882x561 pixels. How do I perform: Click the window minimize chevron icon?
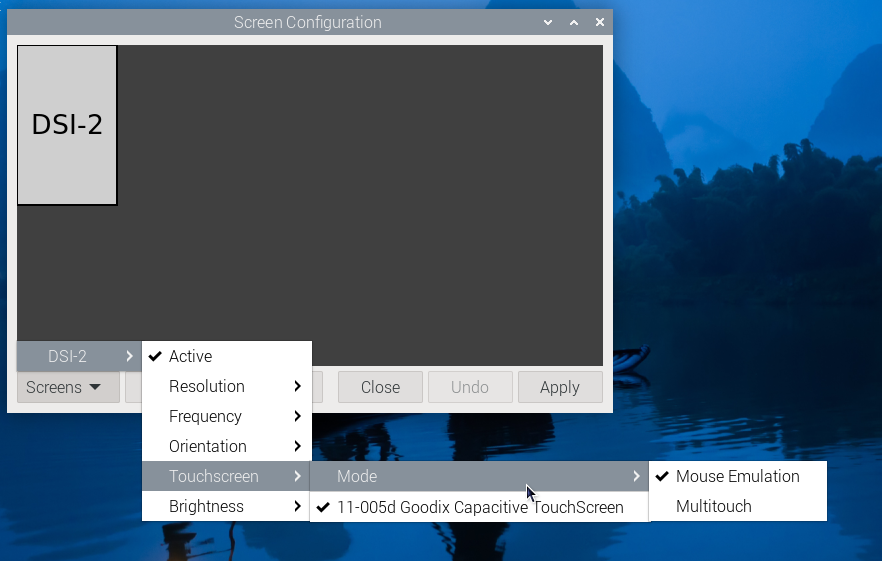548,22
